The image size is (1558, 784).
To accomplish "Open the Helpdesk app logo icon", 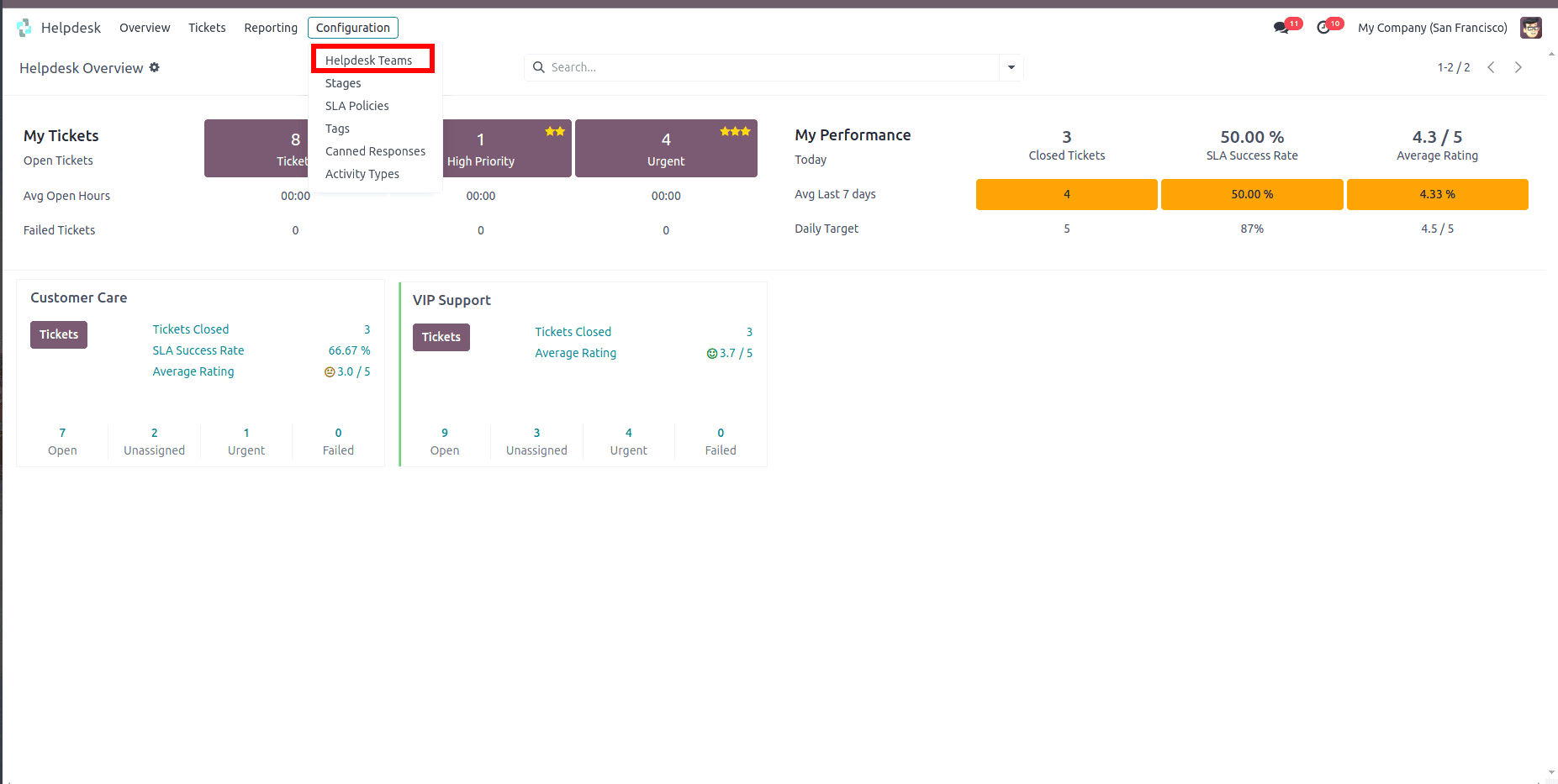I will [x=24, y=27].
